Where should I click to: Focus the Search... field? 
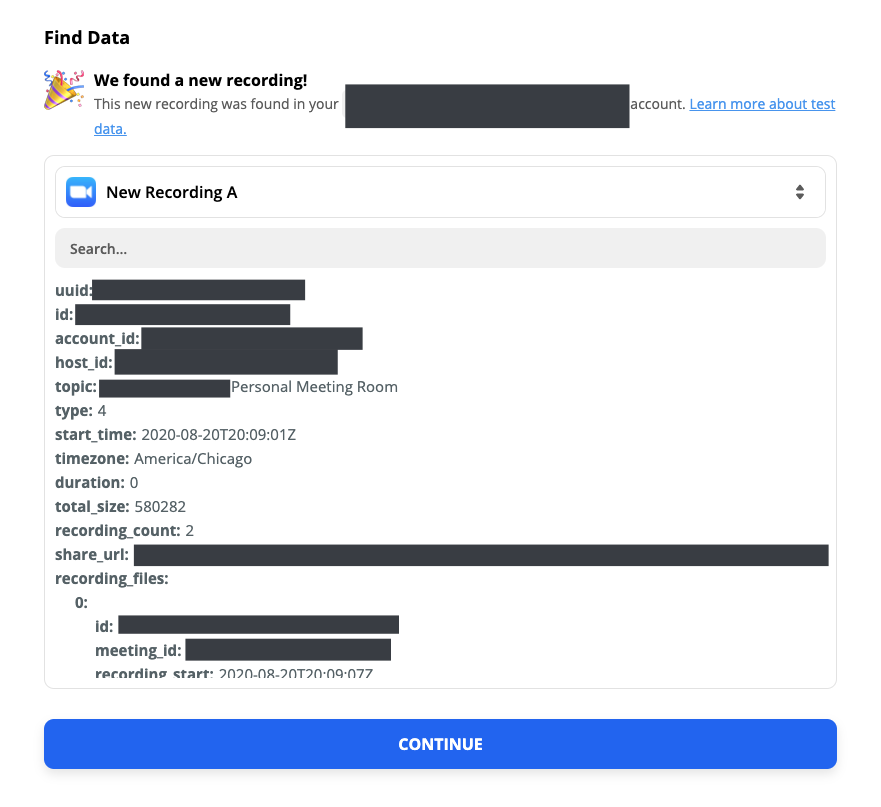(x=440, y=248)
